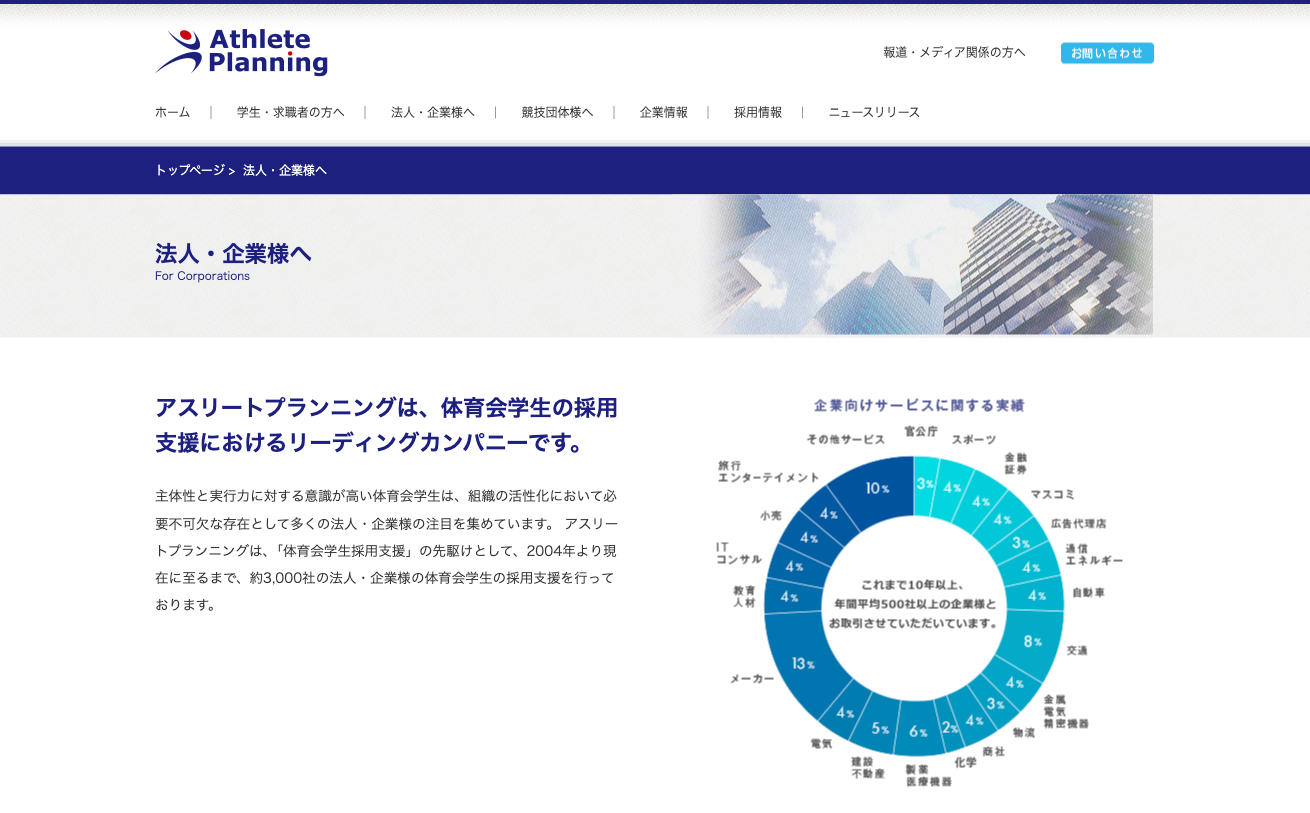Open 企業情報 in the navigation
Viewport: 1310px width, 813px height.
click(x=664, y=112)
